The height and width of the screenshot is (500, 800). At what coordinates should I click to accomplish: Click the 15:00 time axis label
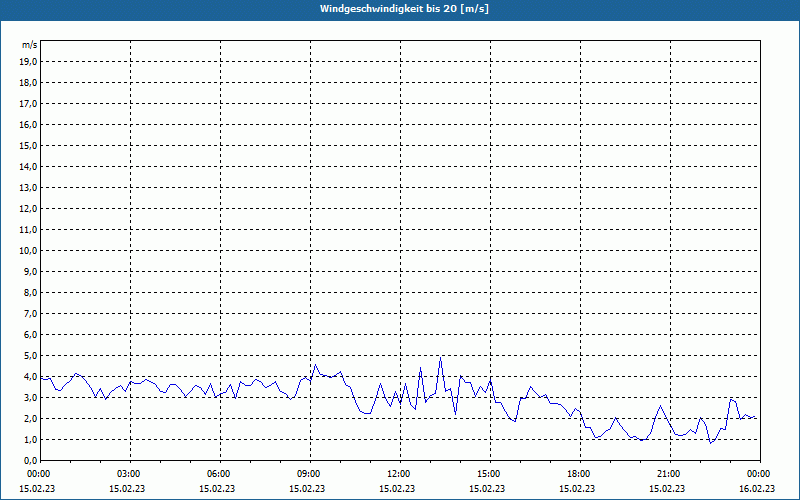pyautogui.click(x=491, y=474)
